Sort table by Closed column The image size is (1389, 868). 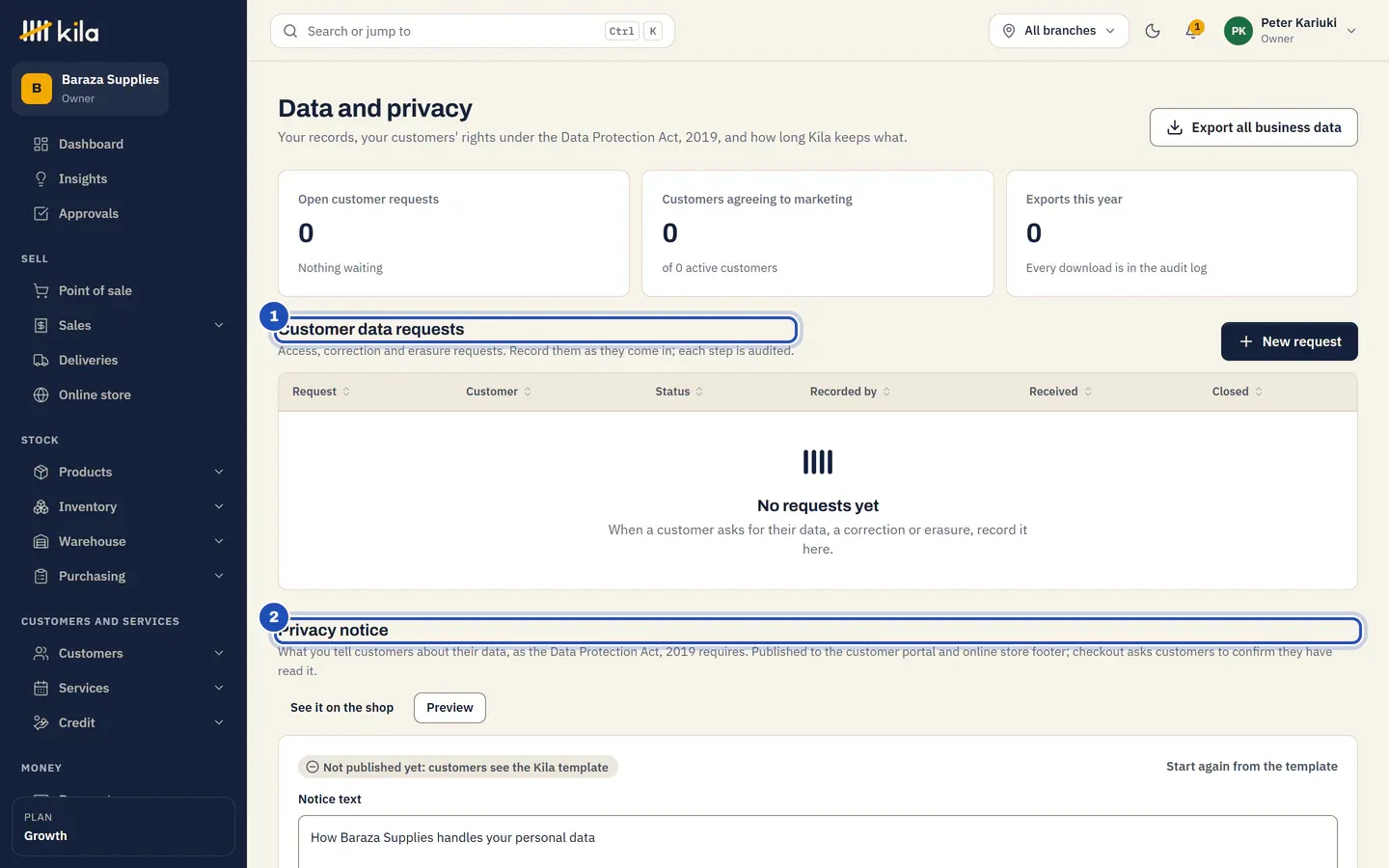coord(1238,392)
